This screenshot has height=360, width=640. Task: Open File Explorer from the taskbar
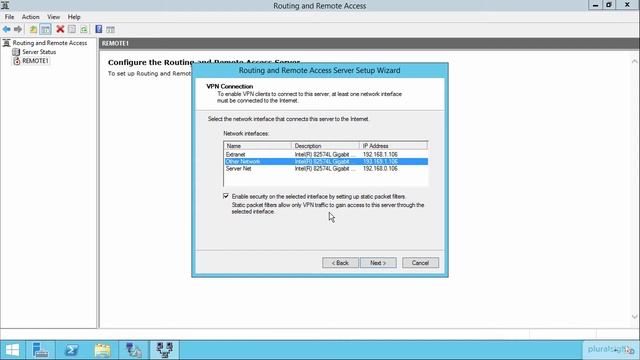pyautogui.click(x=102, y=350)
